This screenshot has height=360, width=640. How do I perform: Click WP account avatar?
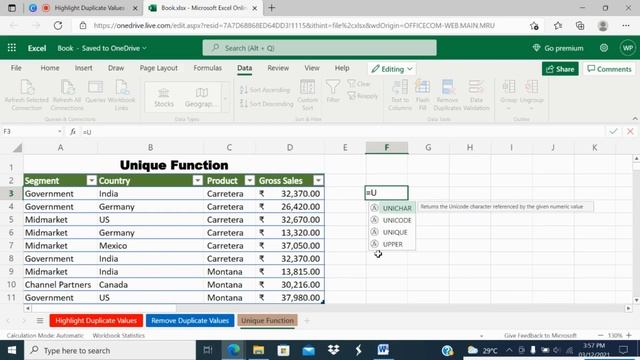tap(627, 48)
